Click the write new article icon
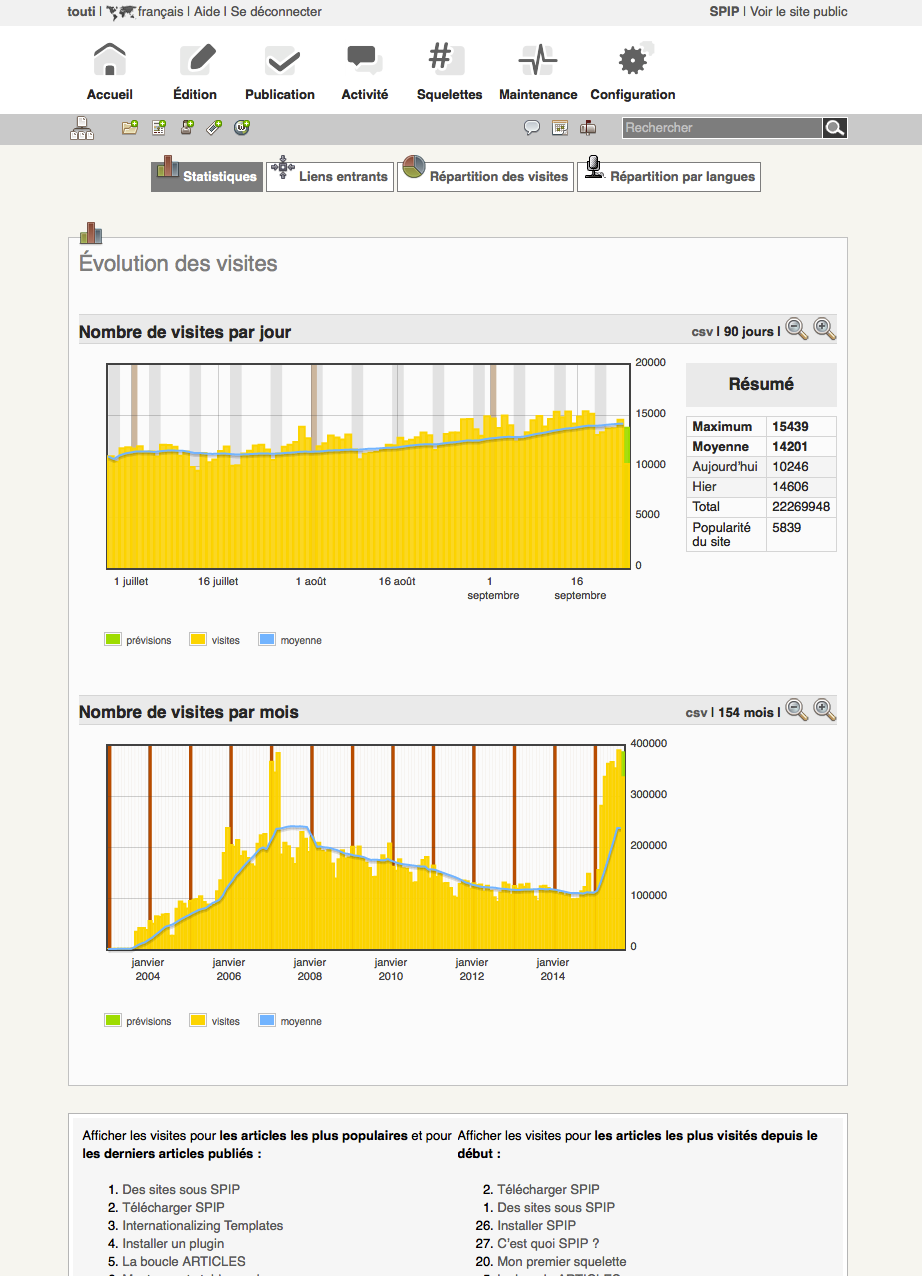Image resolution: width=922 pixels, height=1276 pixels. (x=158, y=128)
